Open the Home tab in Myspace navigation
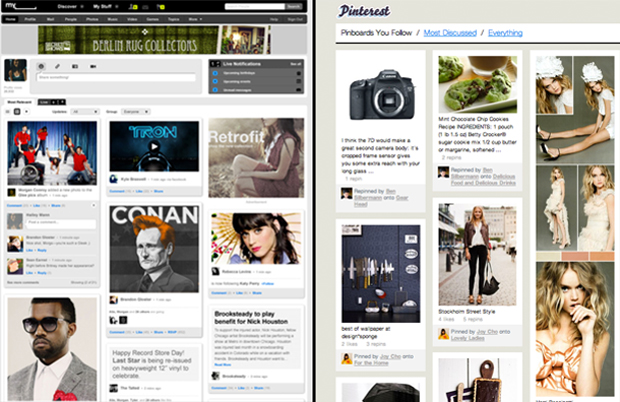Image resolution: width=620 pixels, height=402 pixels. click(10, 19)
